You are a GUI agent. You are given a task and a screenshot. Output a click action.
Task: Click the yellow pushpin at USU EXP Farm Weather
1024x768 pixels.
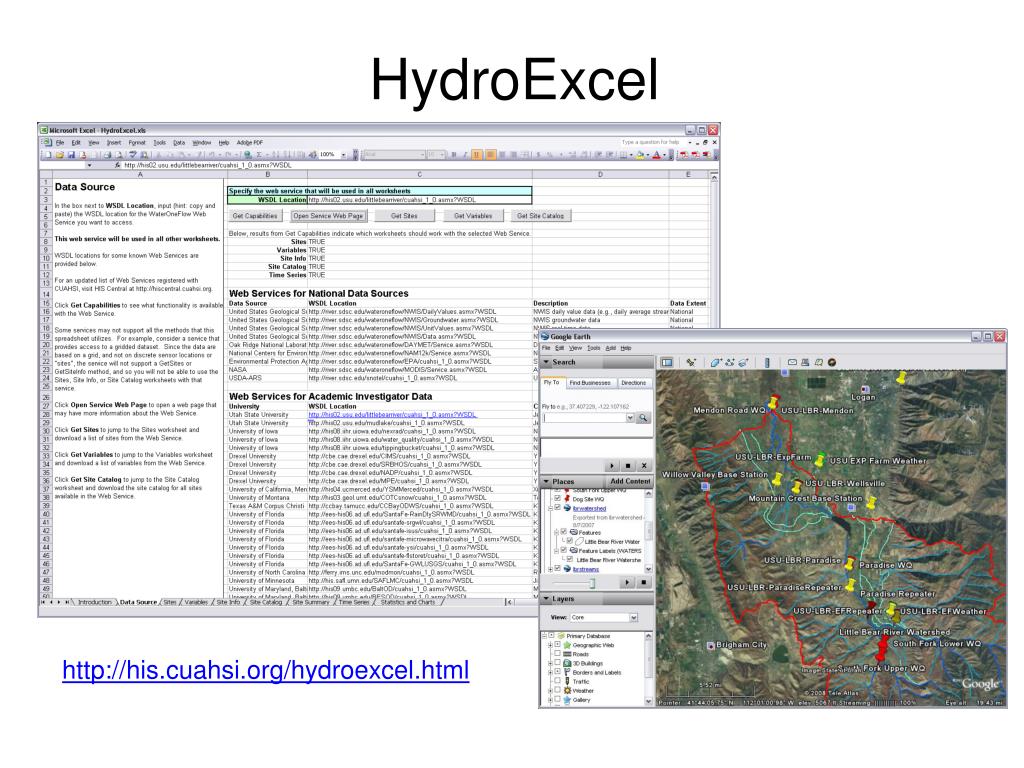[x=820, y=459]
